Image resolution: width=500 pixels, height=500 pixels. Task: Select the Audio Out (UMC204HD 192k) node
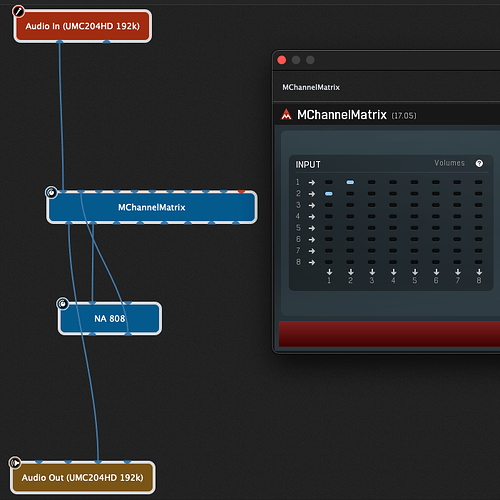click(83, 478)
